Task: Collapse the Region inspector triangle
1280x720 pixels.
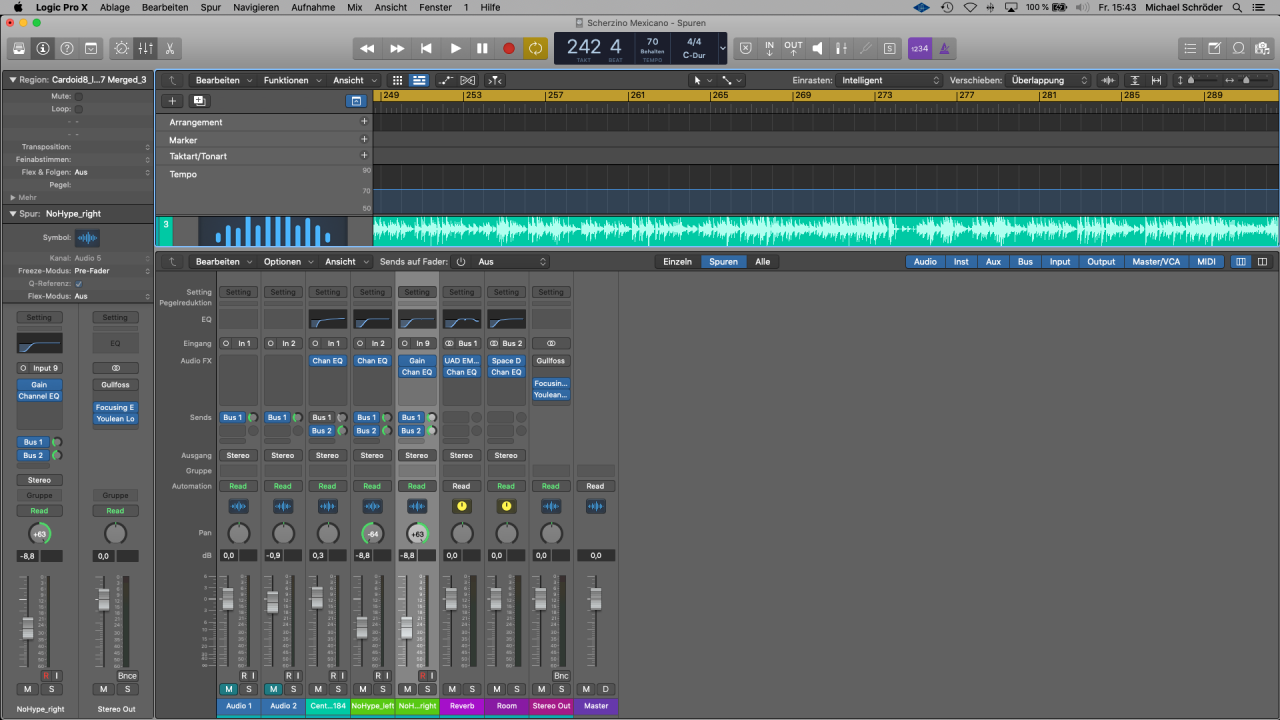Action: pos(13,79)
